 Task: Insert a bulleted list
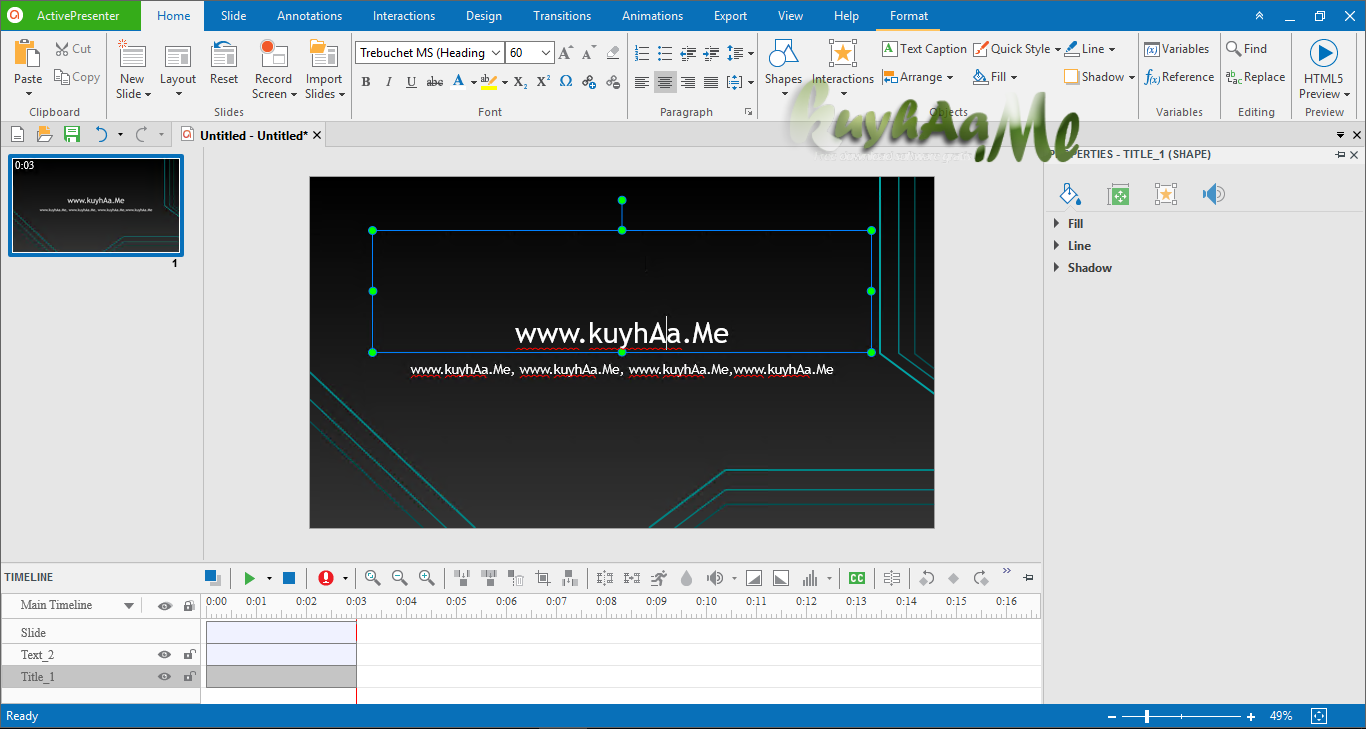tap(665, 53)
